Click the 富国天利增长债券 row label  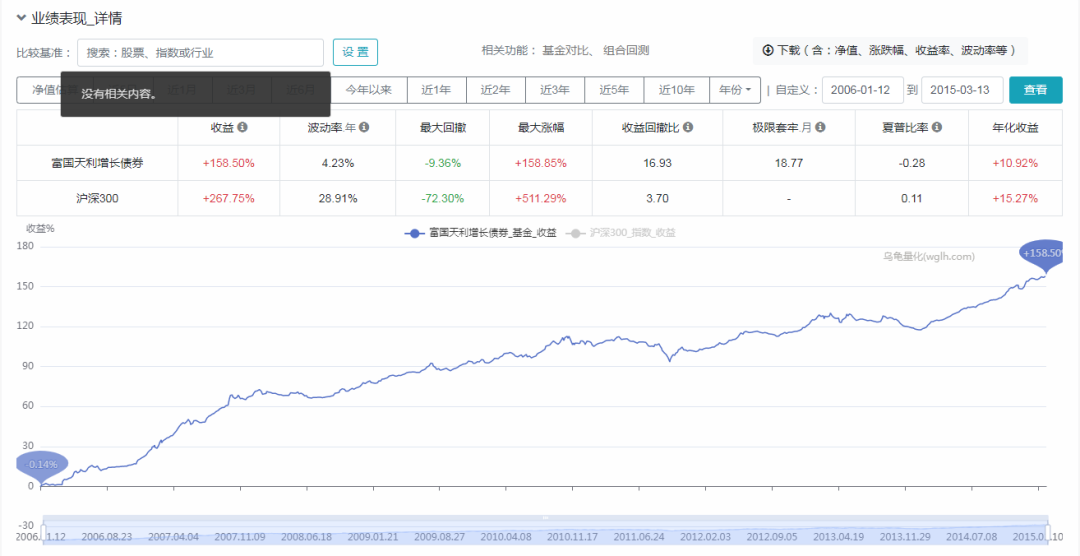[x=97, y=163]
